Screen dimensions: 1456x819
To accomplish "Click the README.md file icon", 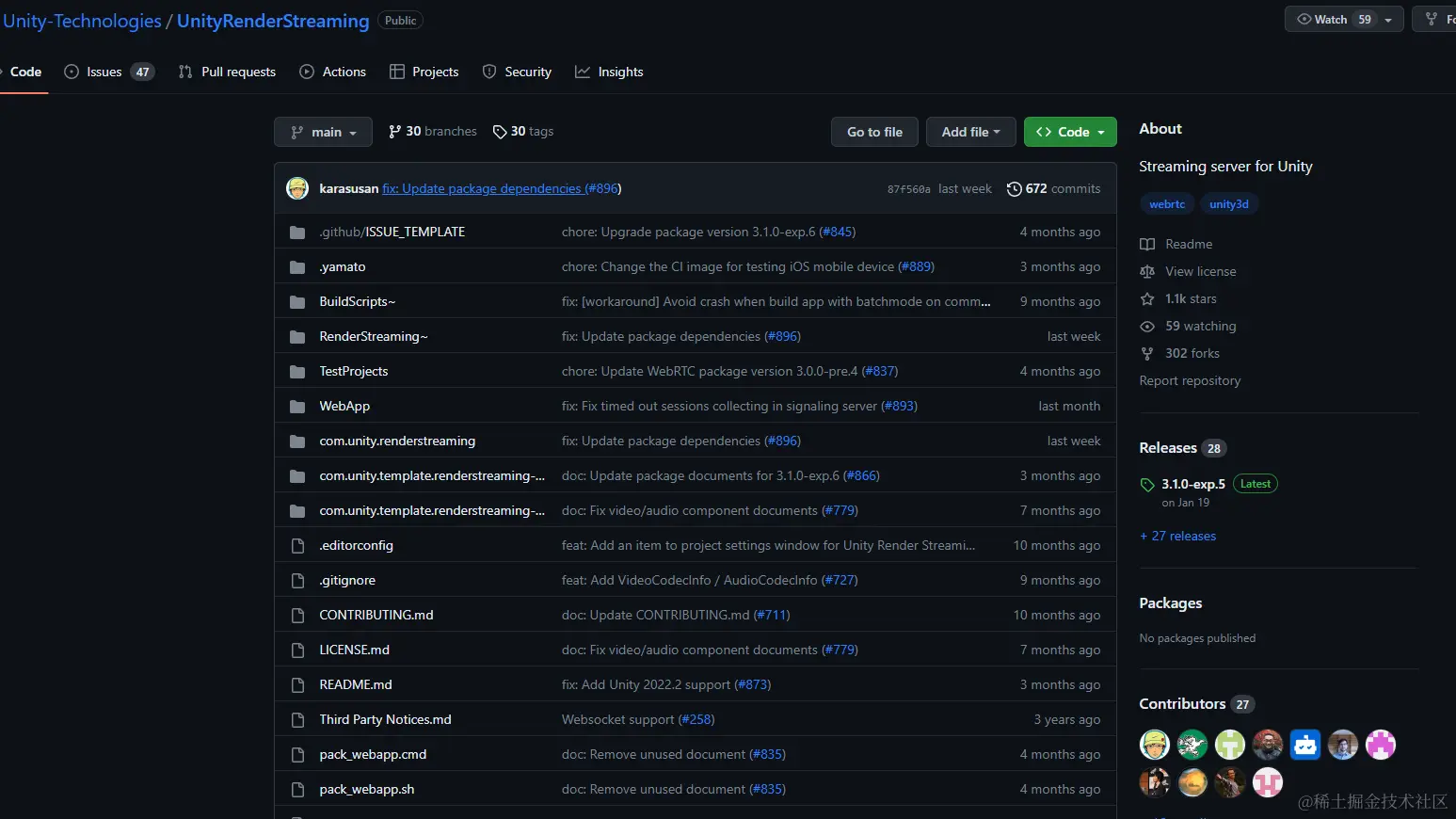I will 297,685.
